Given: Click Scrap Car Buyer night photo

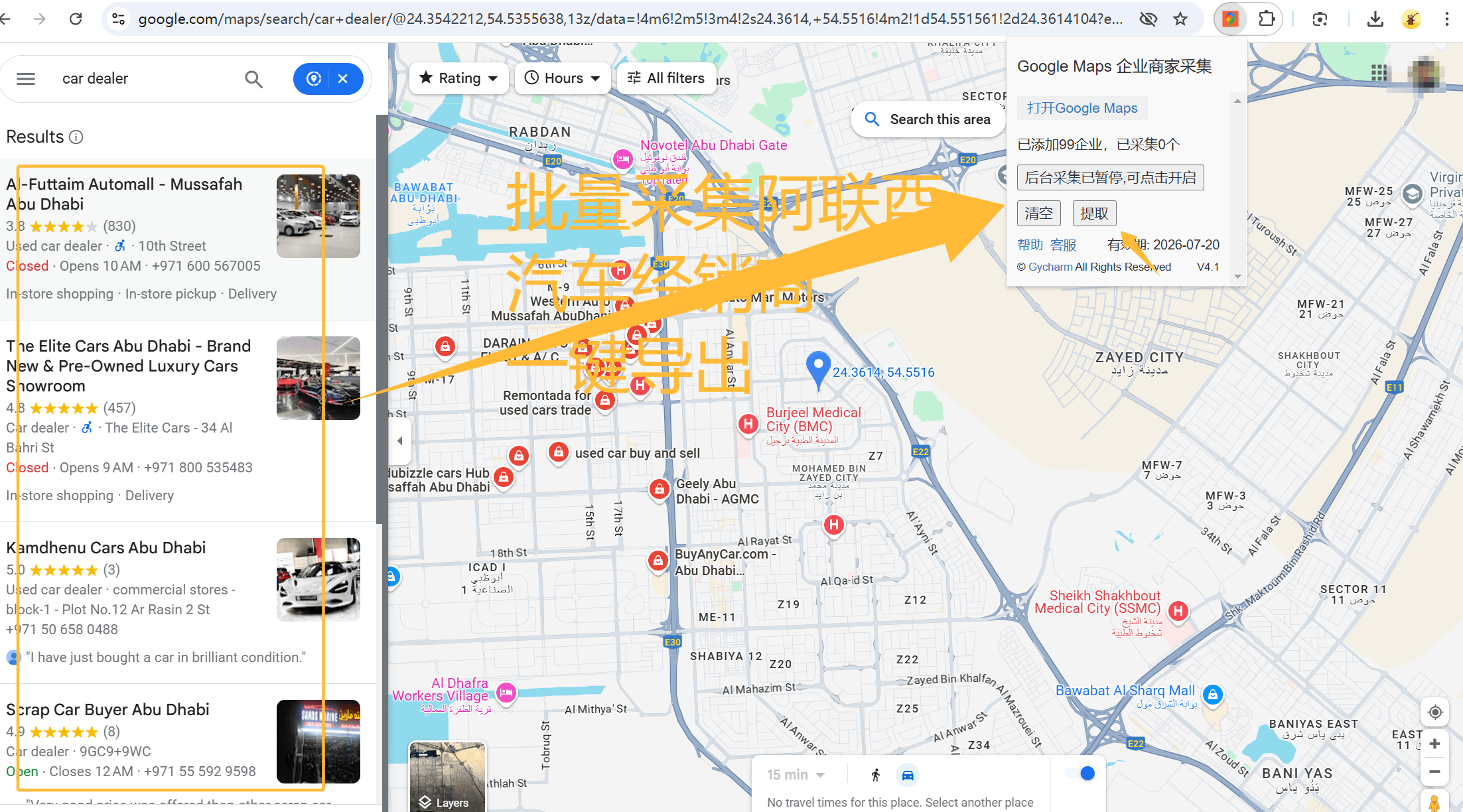Looking at the screenshot, I should coord(318,742).
